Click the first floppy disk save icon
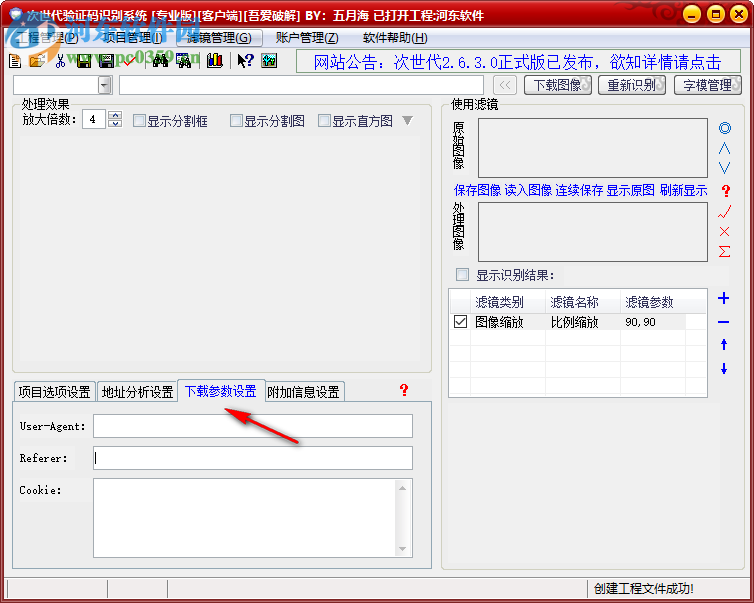The width and height of the screenshot is (754, 603). click(x=84, y=61)
